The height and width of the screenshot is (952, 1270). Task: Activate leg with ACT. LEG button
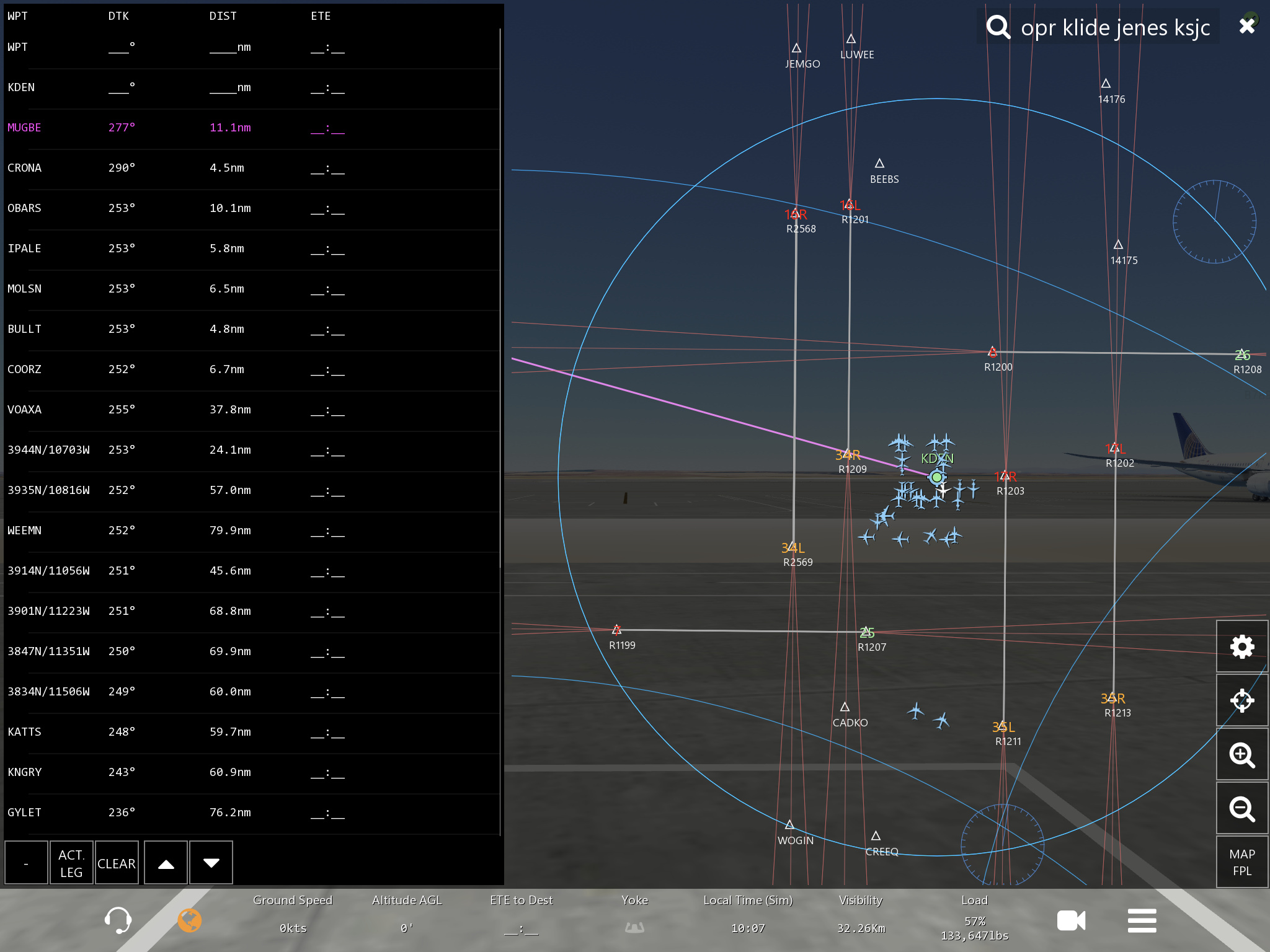[x=71, y=863]
